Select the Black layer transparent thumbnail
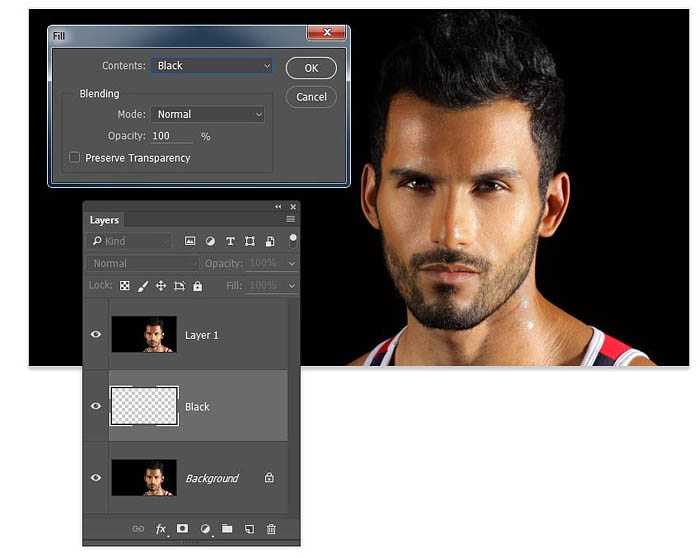 coord(144,406)
